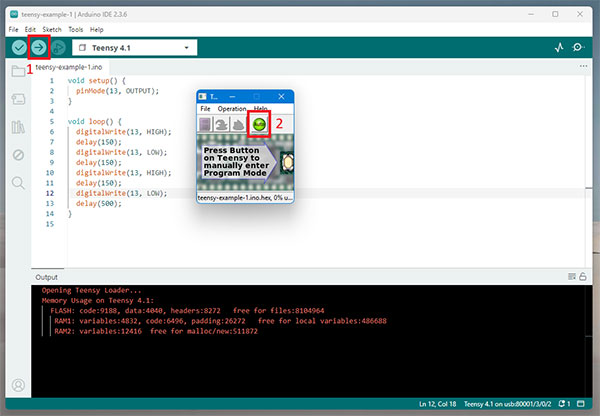Open the Library Manager sidebar panel
The width and height of the screenshot is (600, 416).
(x=18, y=127)
